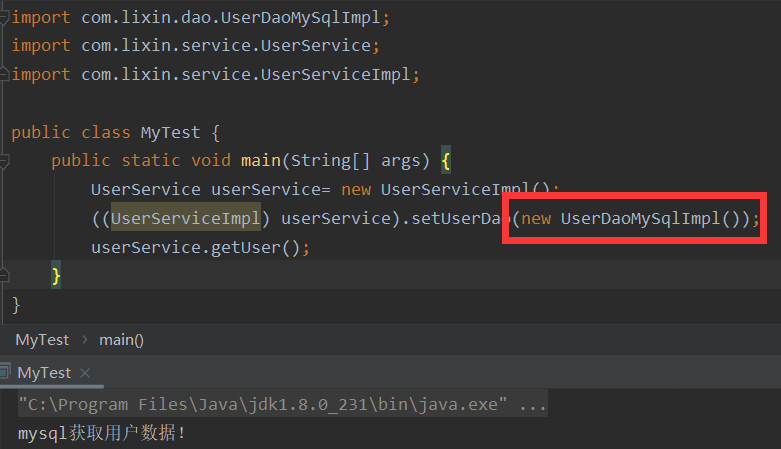781x449 pixels.
Task: Click the setUserDao method call
Action: 461,218
